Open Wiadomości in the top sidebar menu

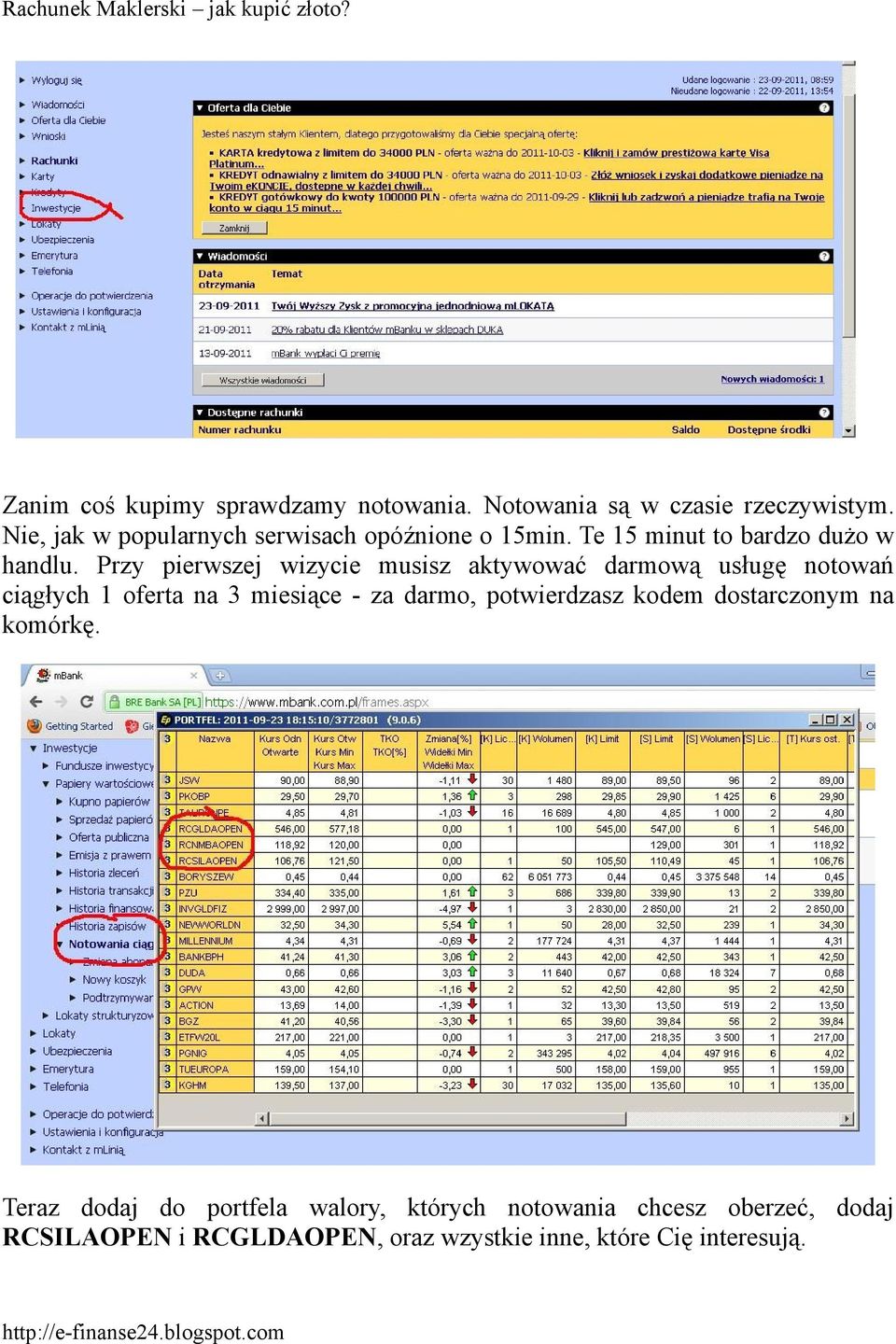point(58,105)
